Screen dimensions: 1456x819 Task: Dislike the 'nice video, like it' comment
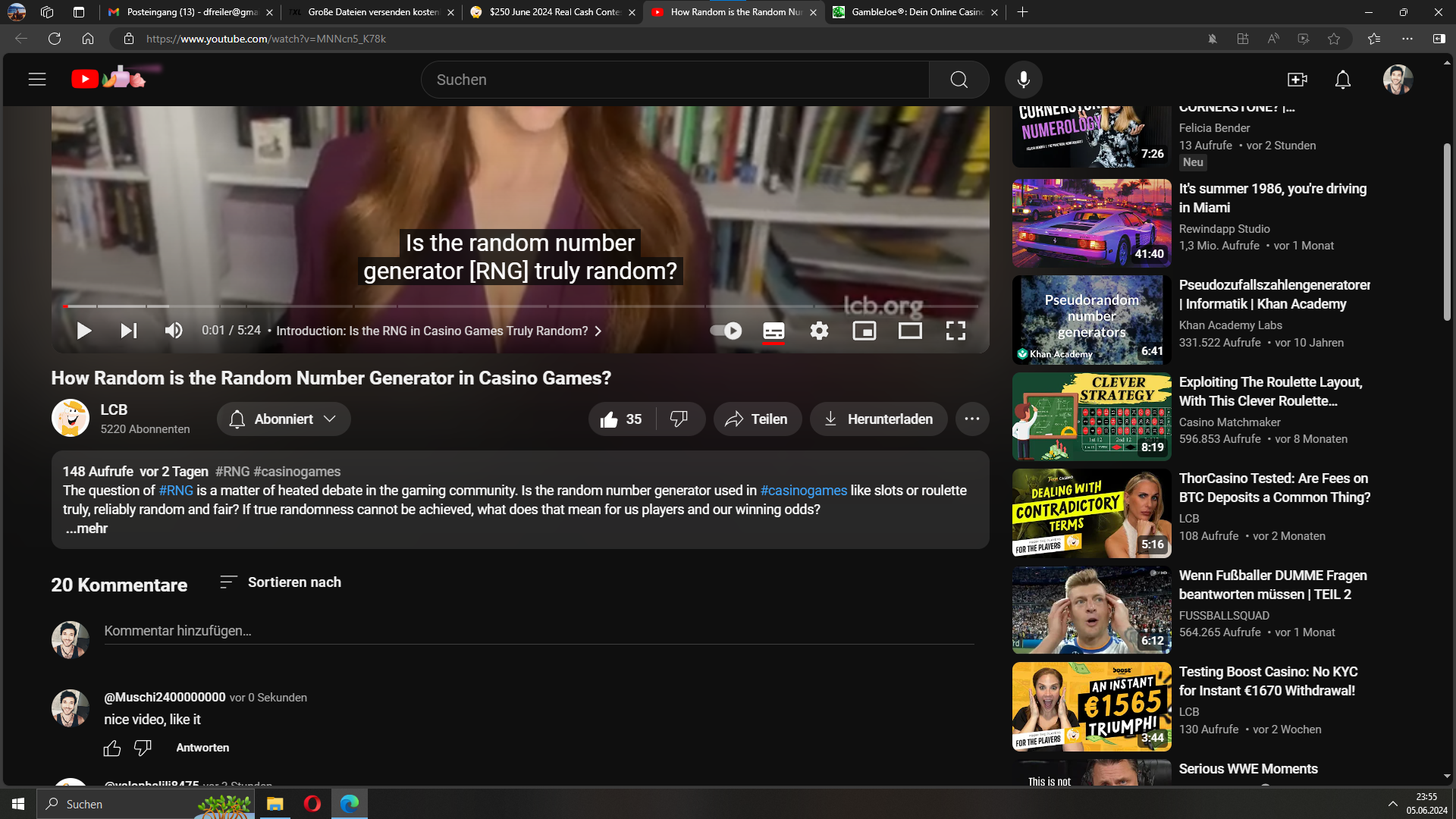pos(143,748)
